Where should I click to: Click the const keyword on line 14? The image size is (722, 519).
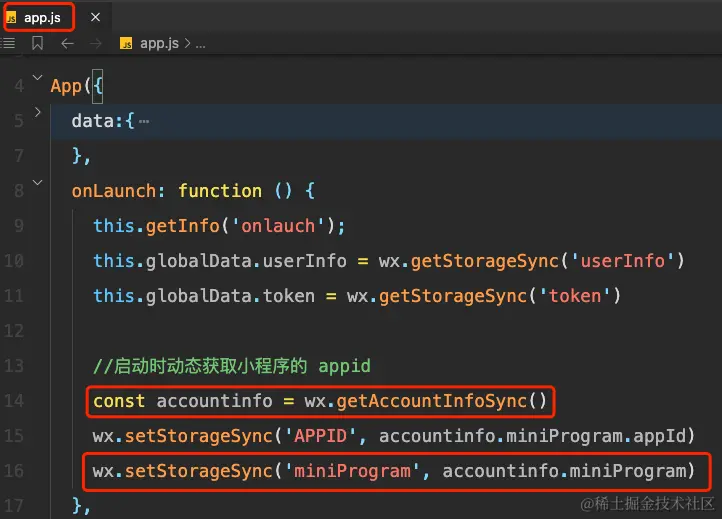tap(119, 401)
